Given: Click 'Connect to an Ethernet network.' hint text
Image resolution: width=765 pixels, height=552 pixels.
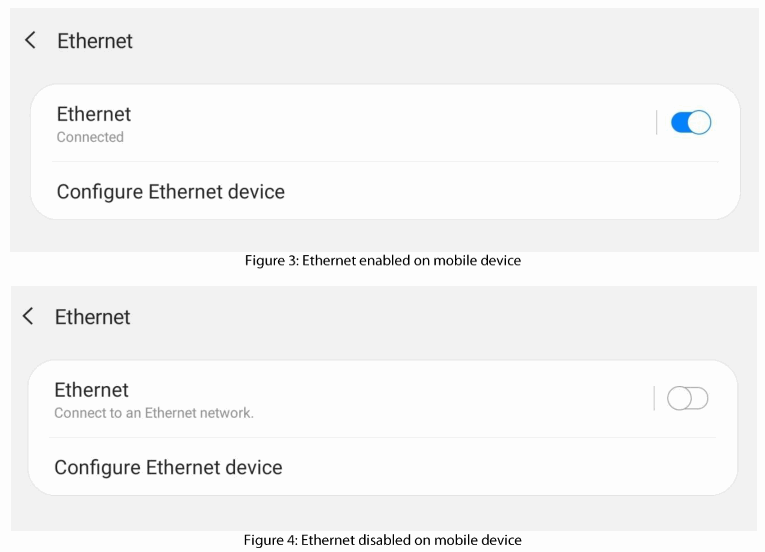Looking at the screenshot, I should click(154, 413).
